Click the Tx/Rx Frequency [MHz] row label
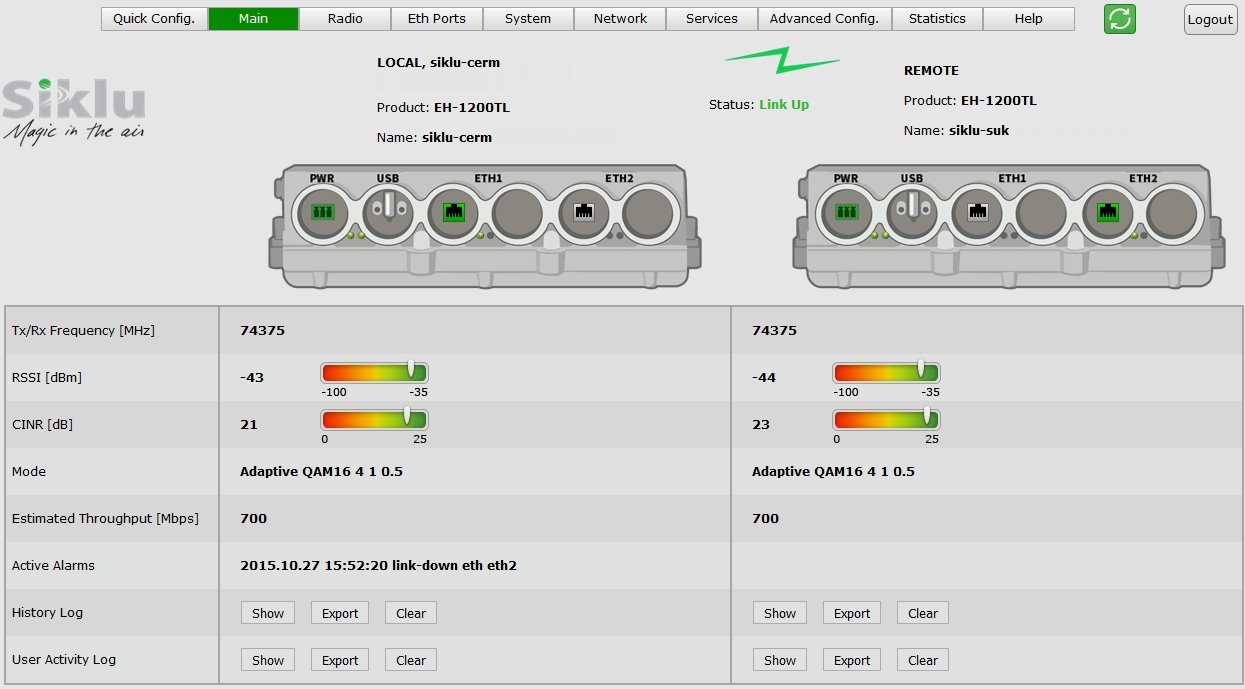 point(83,331)
